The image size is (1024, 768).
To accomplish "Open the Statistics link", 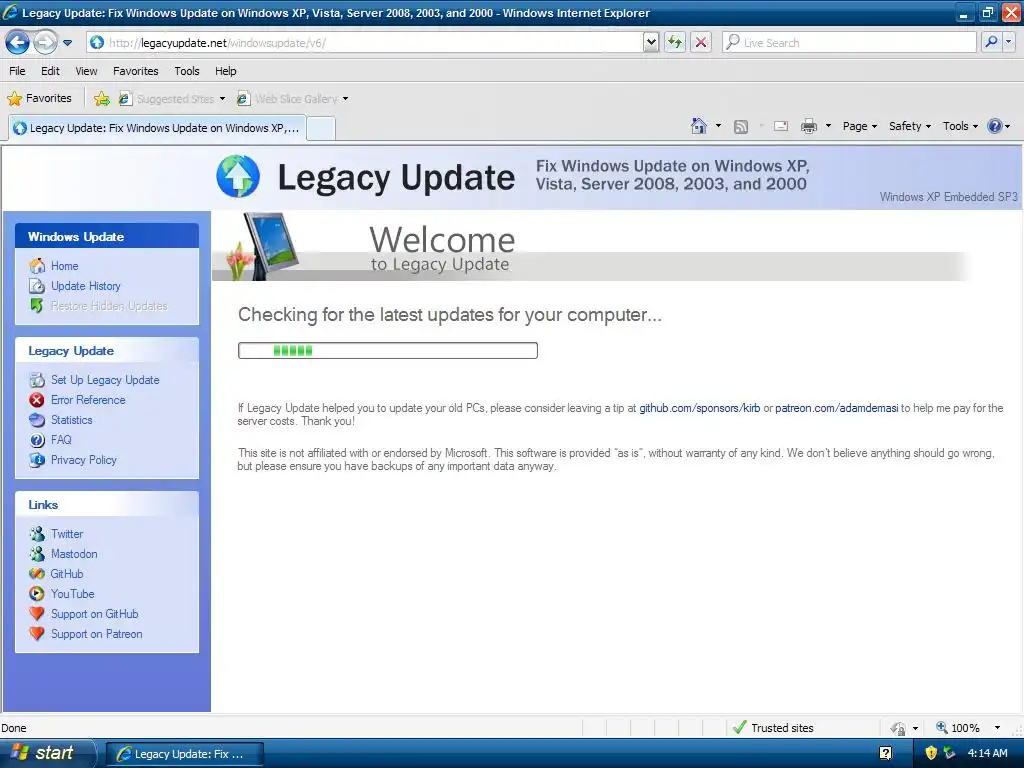I will click(72, 420).
